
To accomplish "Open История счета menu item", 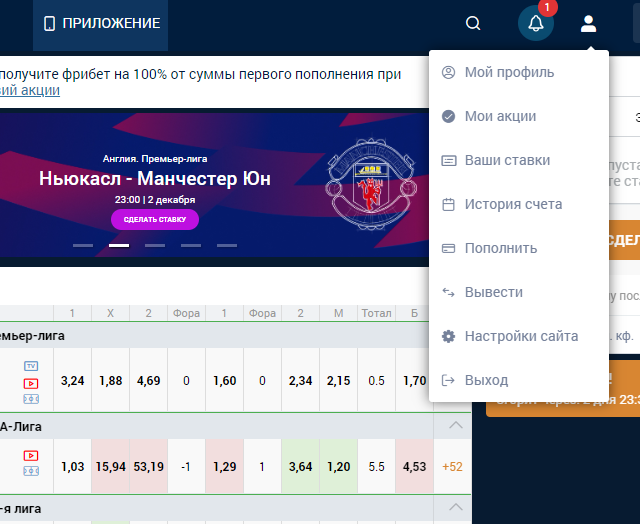I will click(x=519, y=204).
